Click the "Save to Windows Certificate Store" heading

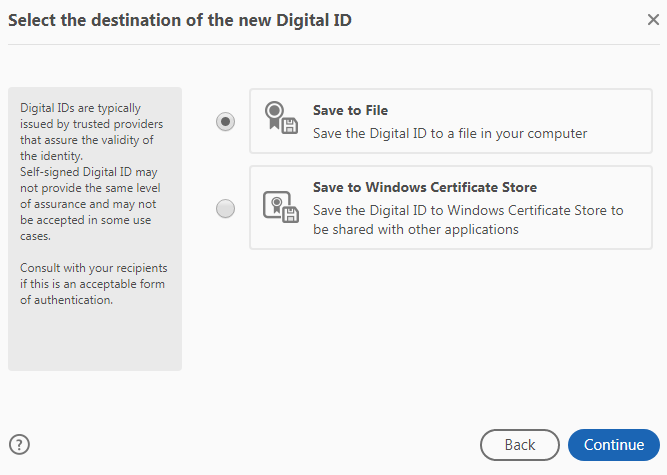424,187
